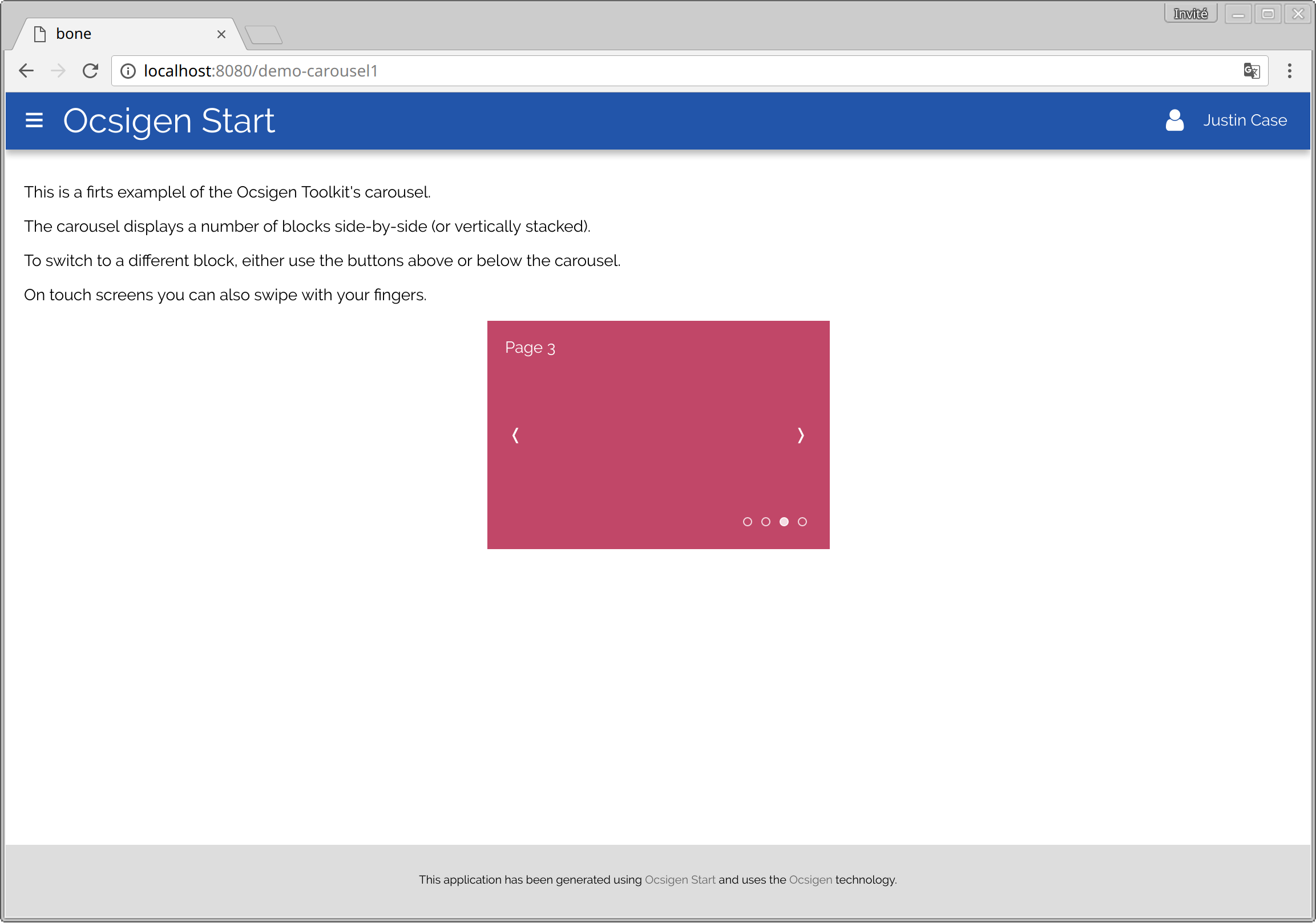View site information icon in address bar
Screen dimensions: 1316x923
(x=128, y=71)
